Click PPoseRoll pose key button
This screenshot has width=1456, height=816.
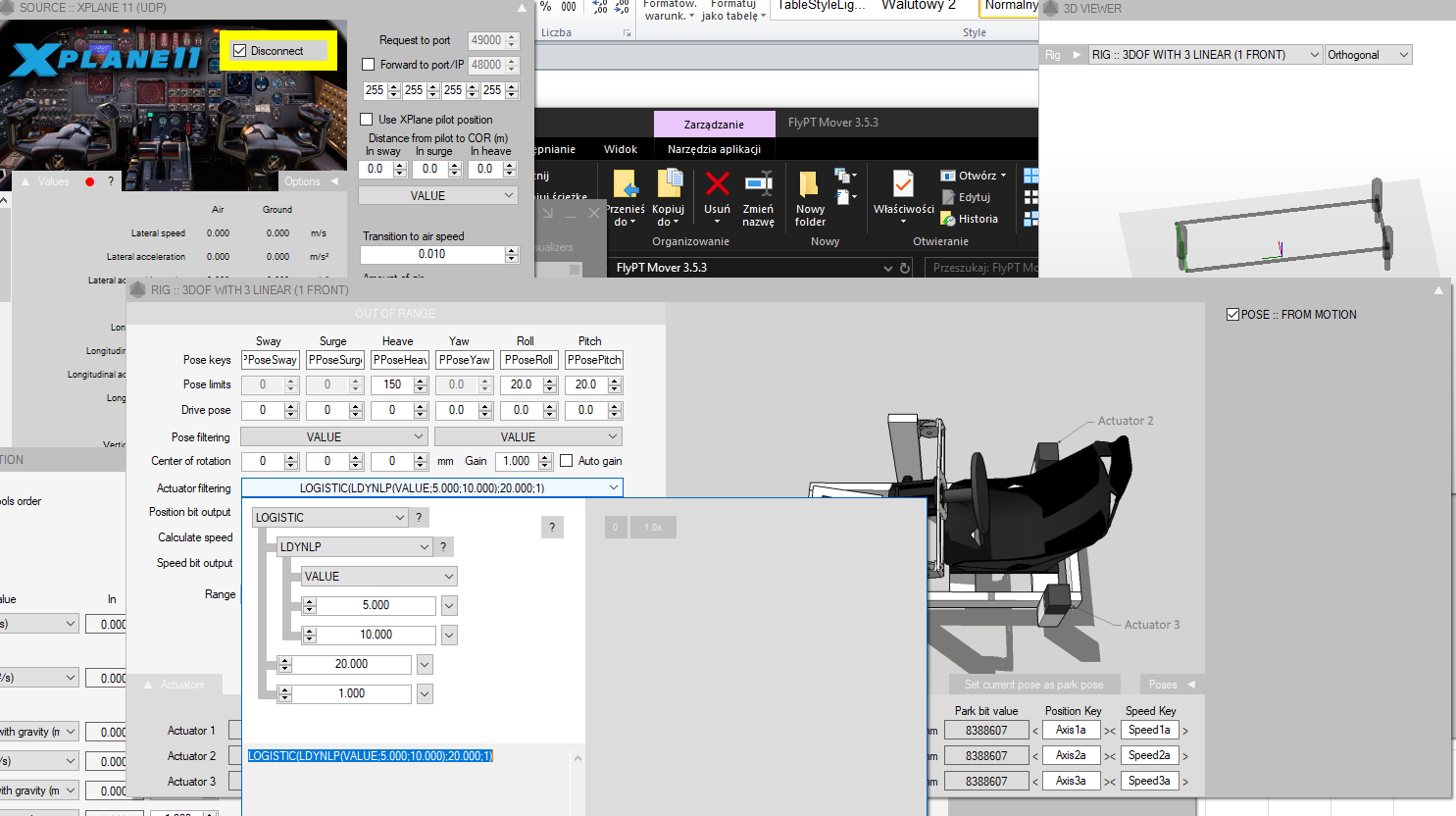pos(528,360)
